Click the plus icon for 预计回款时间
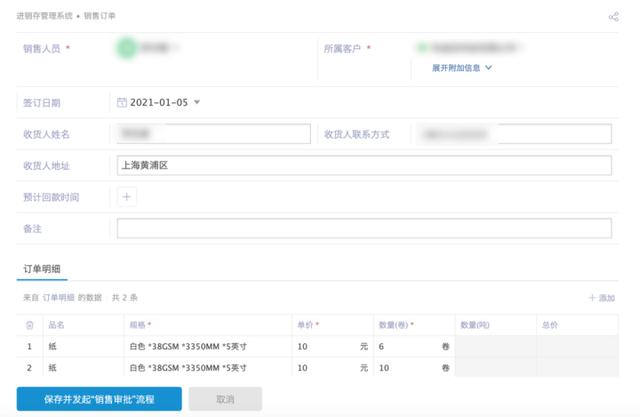This screenshot has width=640, height=417. (127, 197)
